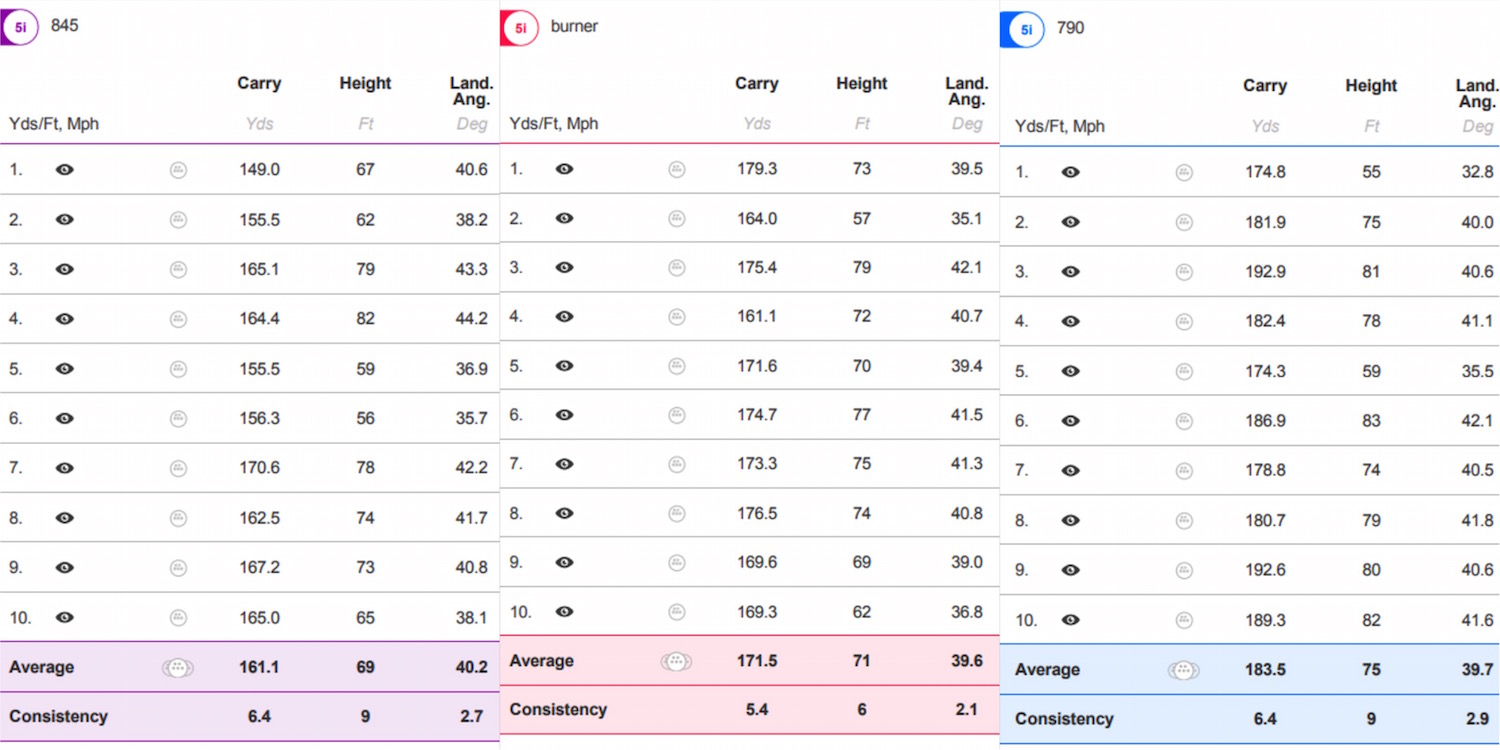Click the Carry column header in 845 panel

click(259, 83)
